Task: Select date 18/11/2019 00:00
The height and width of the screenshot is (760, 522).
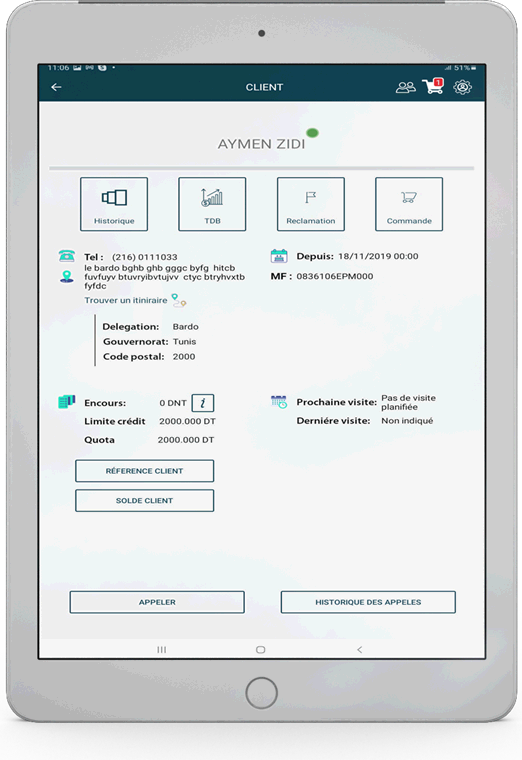Action: 378,256
